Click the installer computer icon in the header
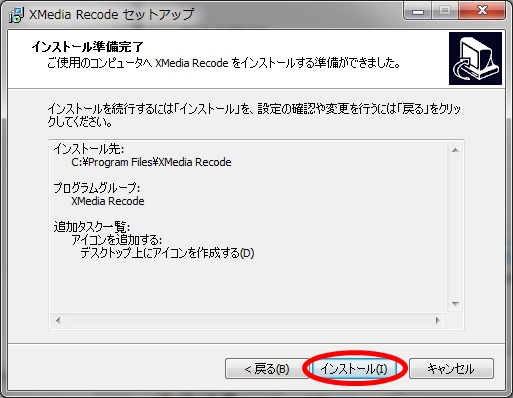 pyautogui.click(x=475, y=59)
